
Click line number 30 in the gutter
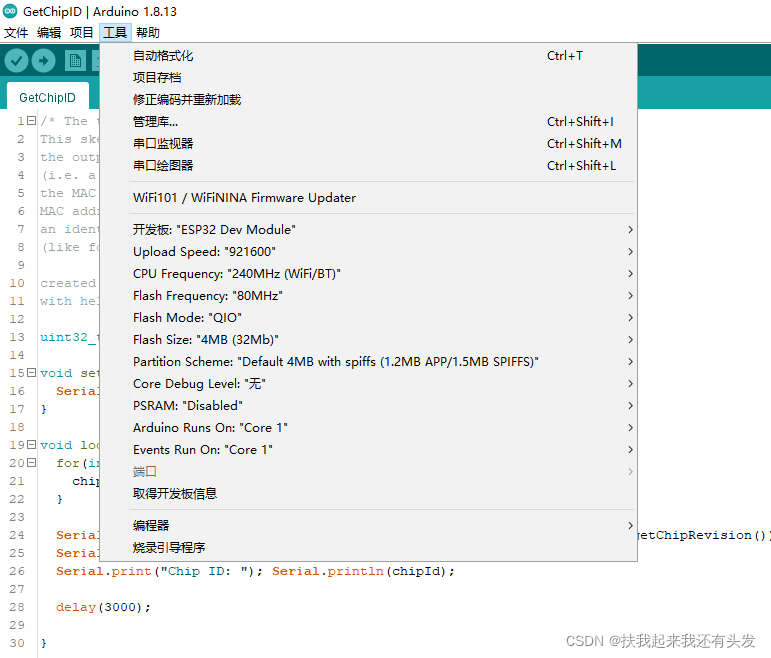pyautogui.click(x=17, y=643)
